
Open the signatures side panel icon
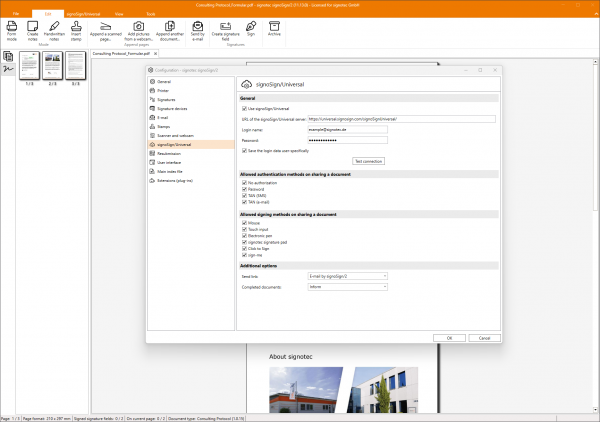pos(8,69)
